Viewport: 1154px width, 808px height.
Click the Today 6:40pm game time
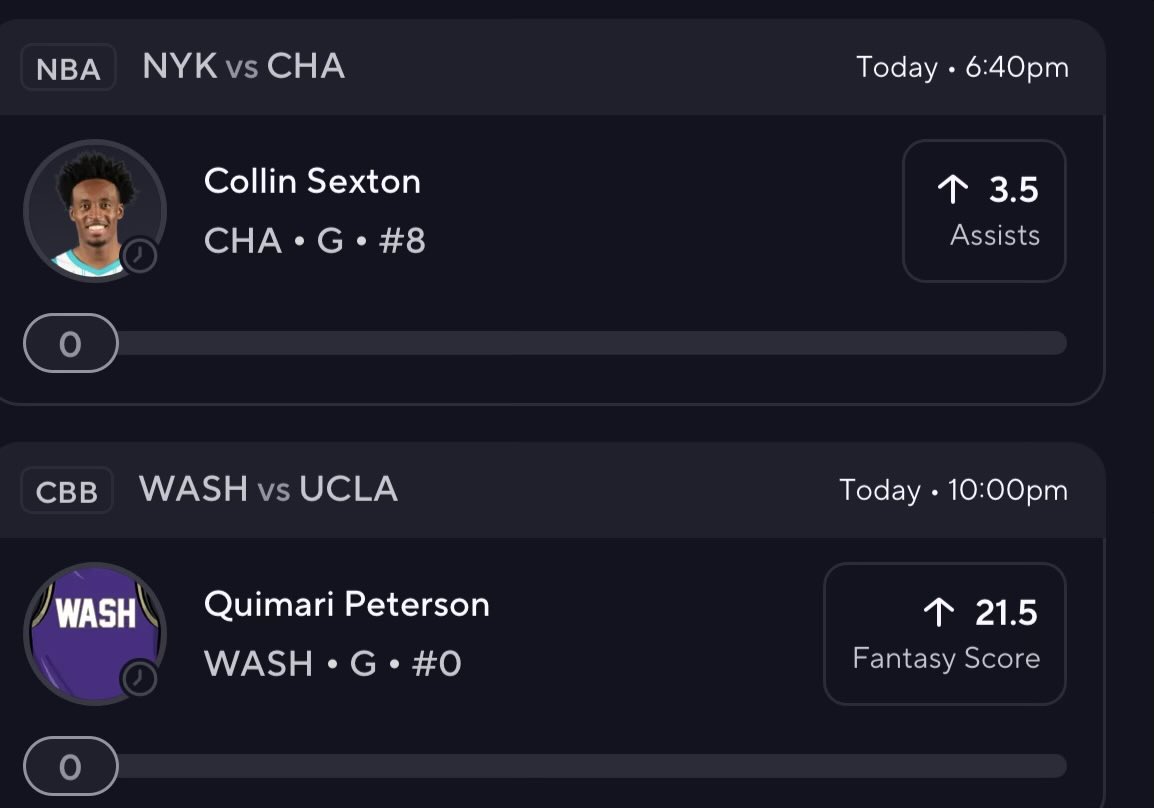click(962, 68)
